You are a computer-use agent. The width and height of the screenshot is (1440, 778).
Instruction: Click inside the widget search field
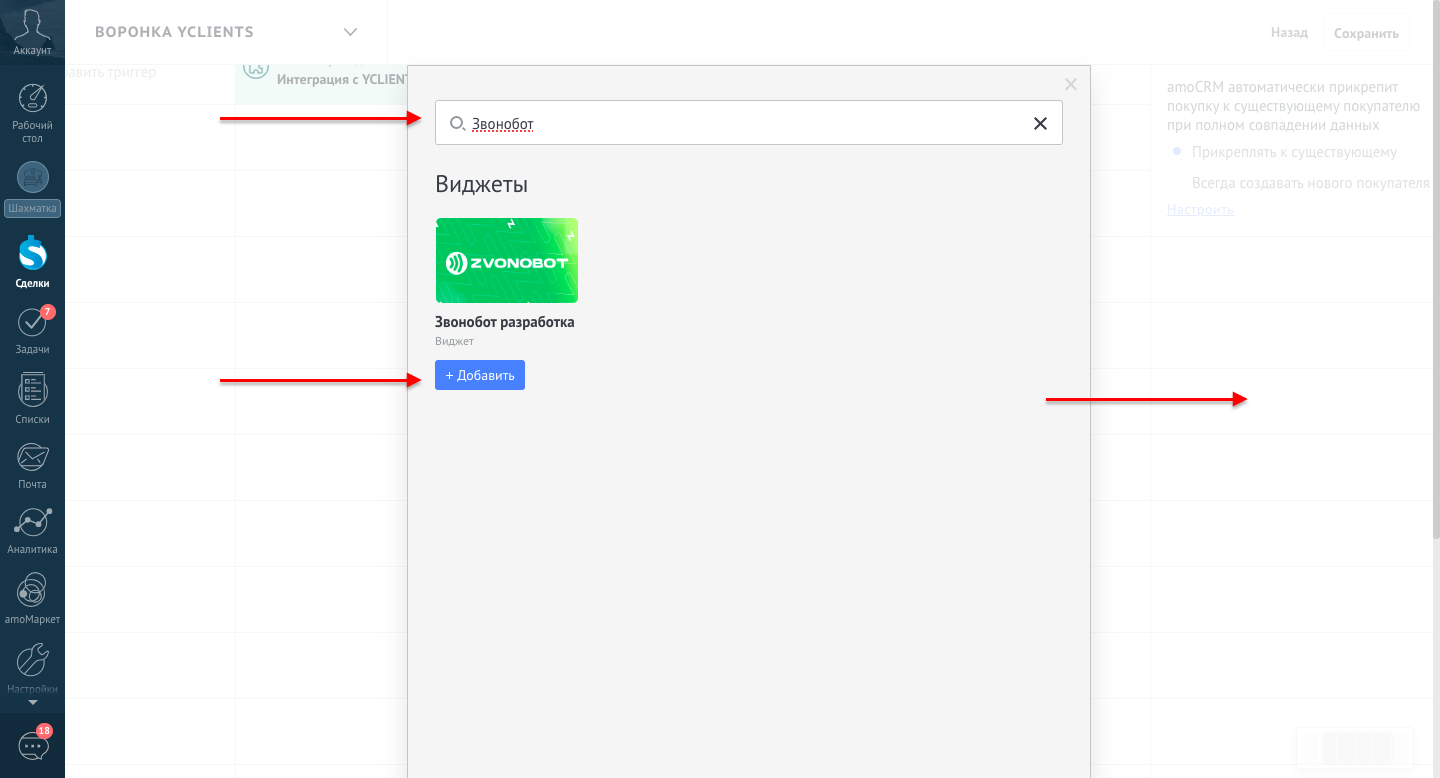click(x=749, y=123)
